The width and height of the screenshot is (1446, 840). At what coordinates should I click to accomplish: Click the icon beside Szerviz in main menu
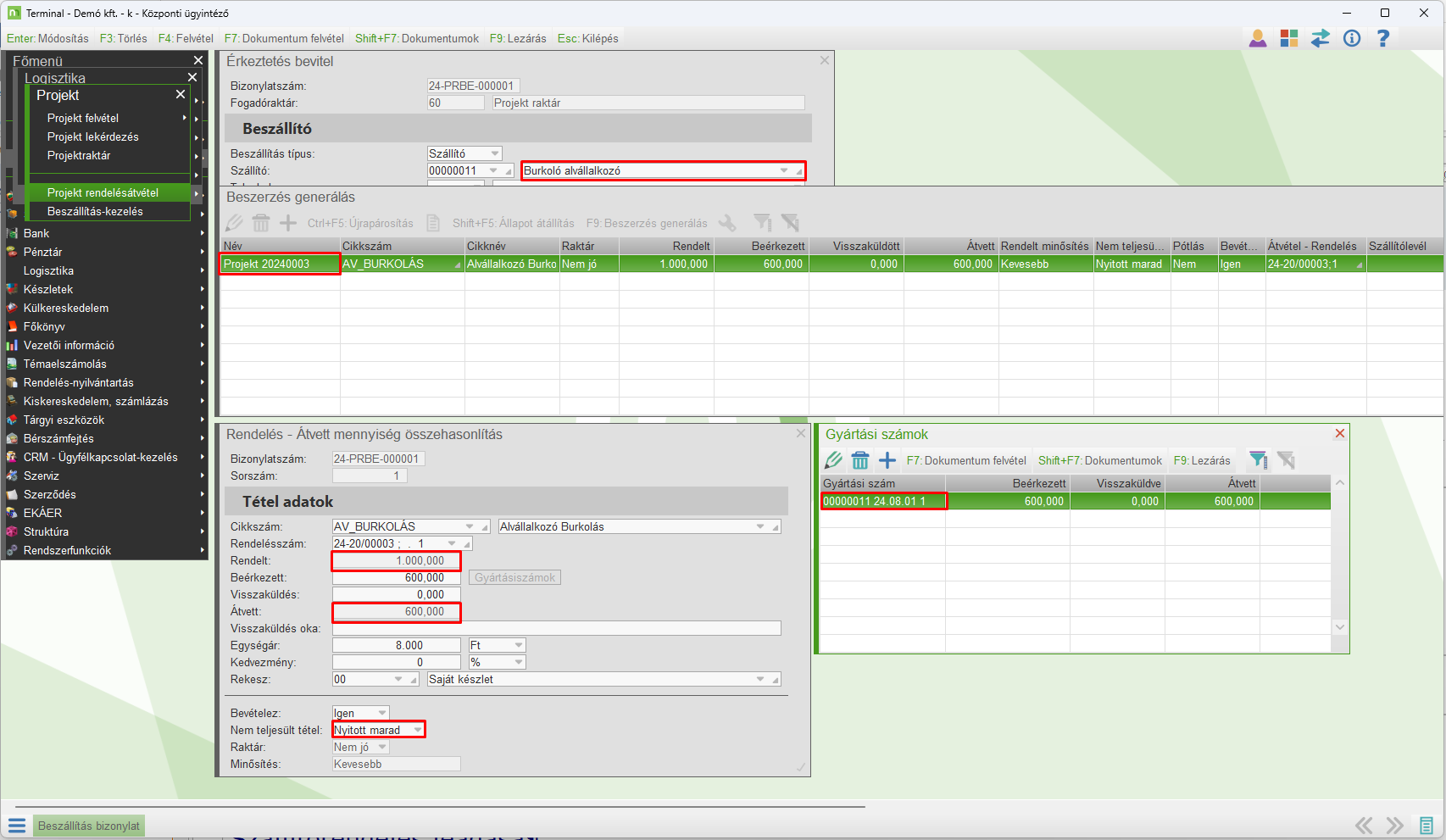(x=12, y=476)
